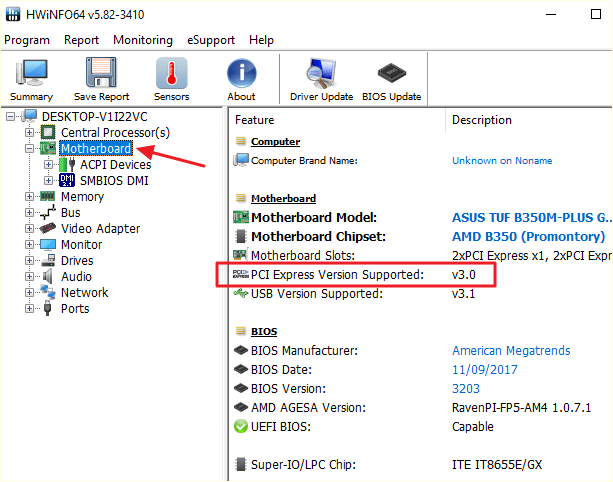Click the Audio speaker icon

point(48,276)
